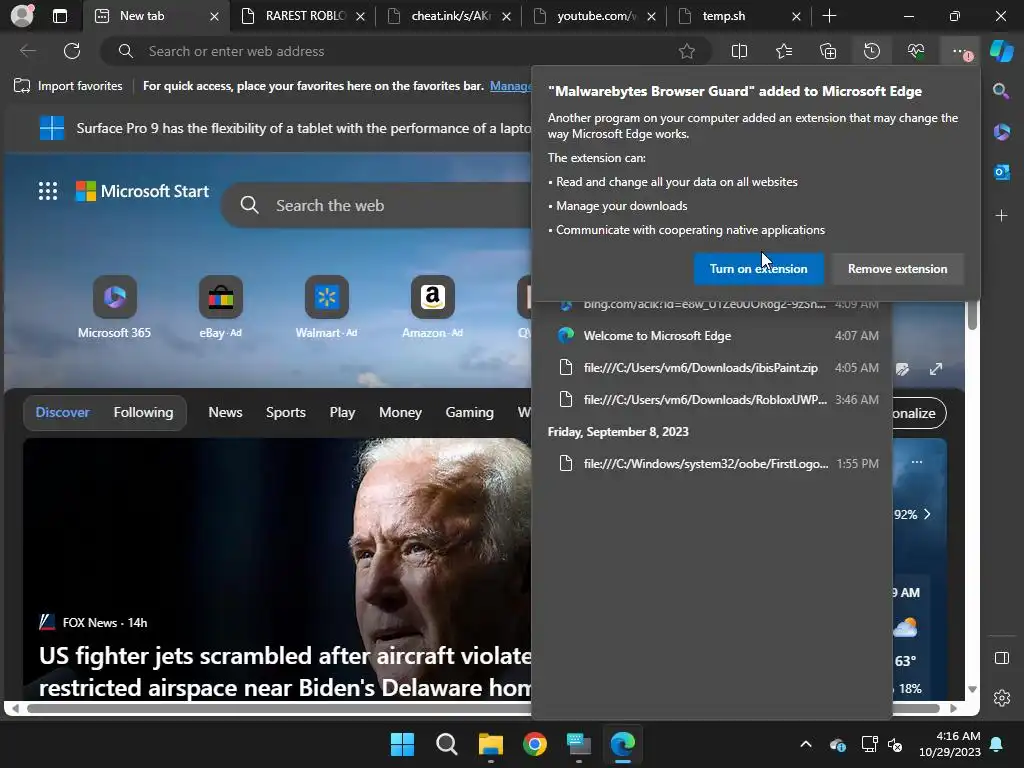Expand the 92% weather chevron
Image resolution: width=1024 pixels, height=768 pixels.
(x=927, y=515)
